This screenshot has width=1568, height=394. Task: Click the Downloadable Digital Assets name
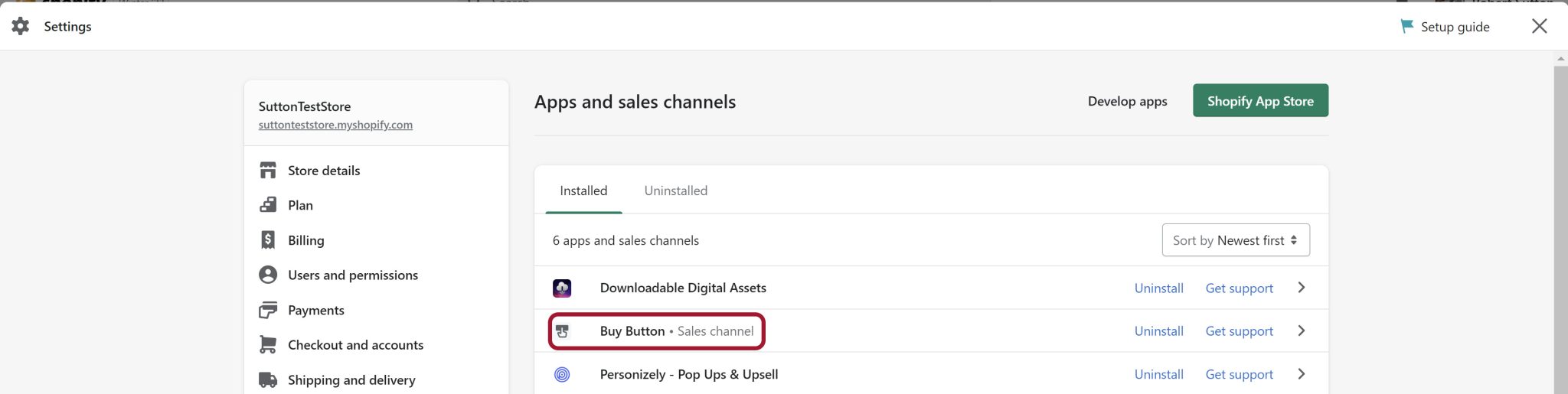click(x=683, y=288)
